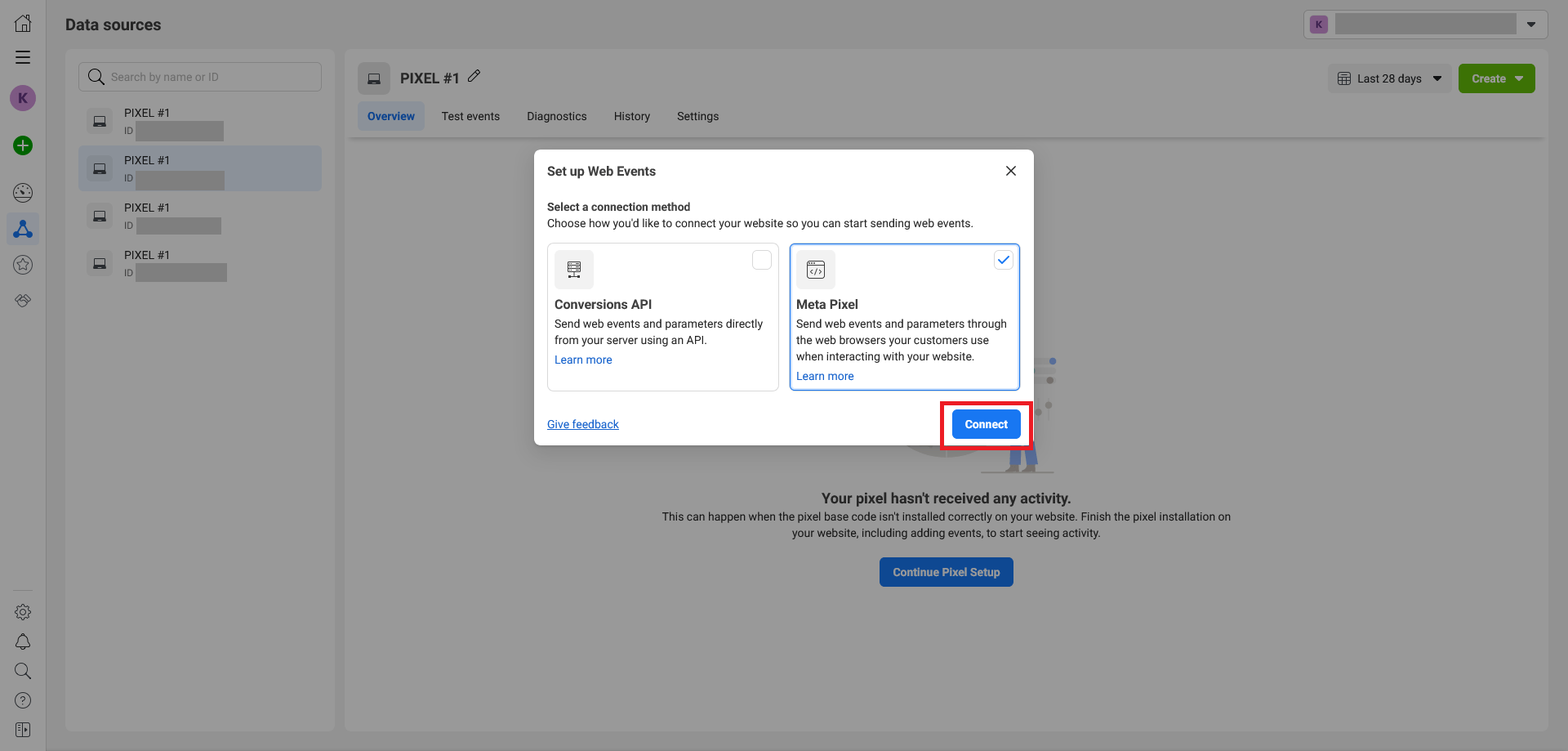Check the Conversions API connection method

(x=761, y=259)
